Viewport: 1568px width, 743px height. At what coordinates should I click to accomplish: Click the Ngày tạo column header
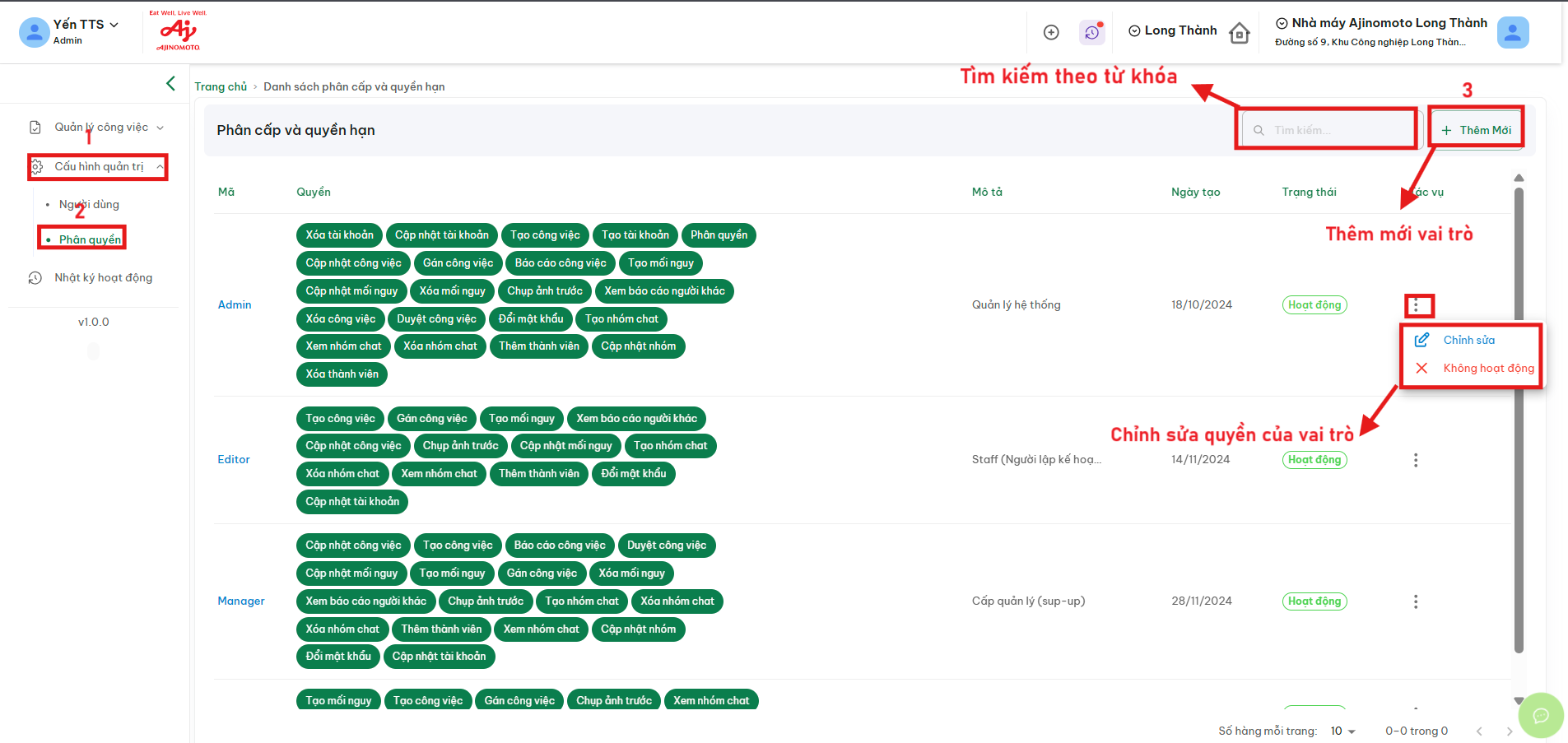pos(1195,192)
